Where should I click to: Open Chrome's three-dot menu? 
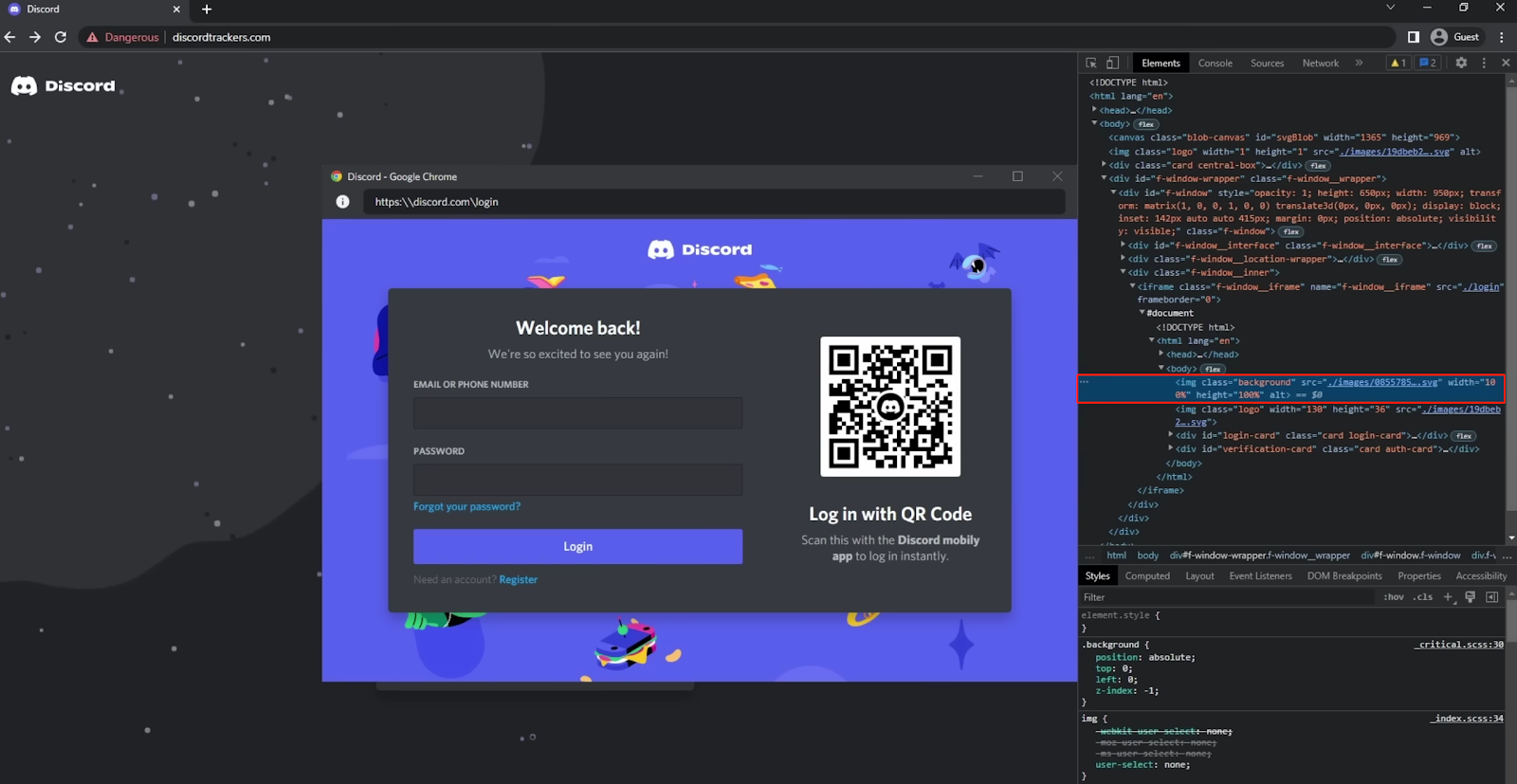point(1502,37)
